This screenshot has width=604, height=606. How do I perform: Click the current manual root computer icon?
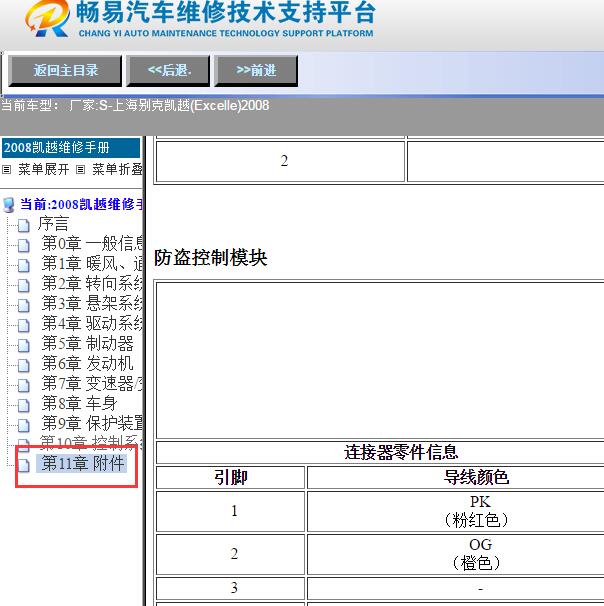[9, 205]
